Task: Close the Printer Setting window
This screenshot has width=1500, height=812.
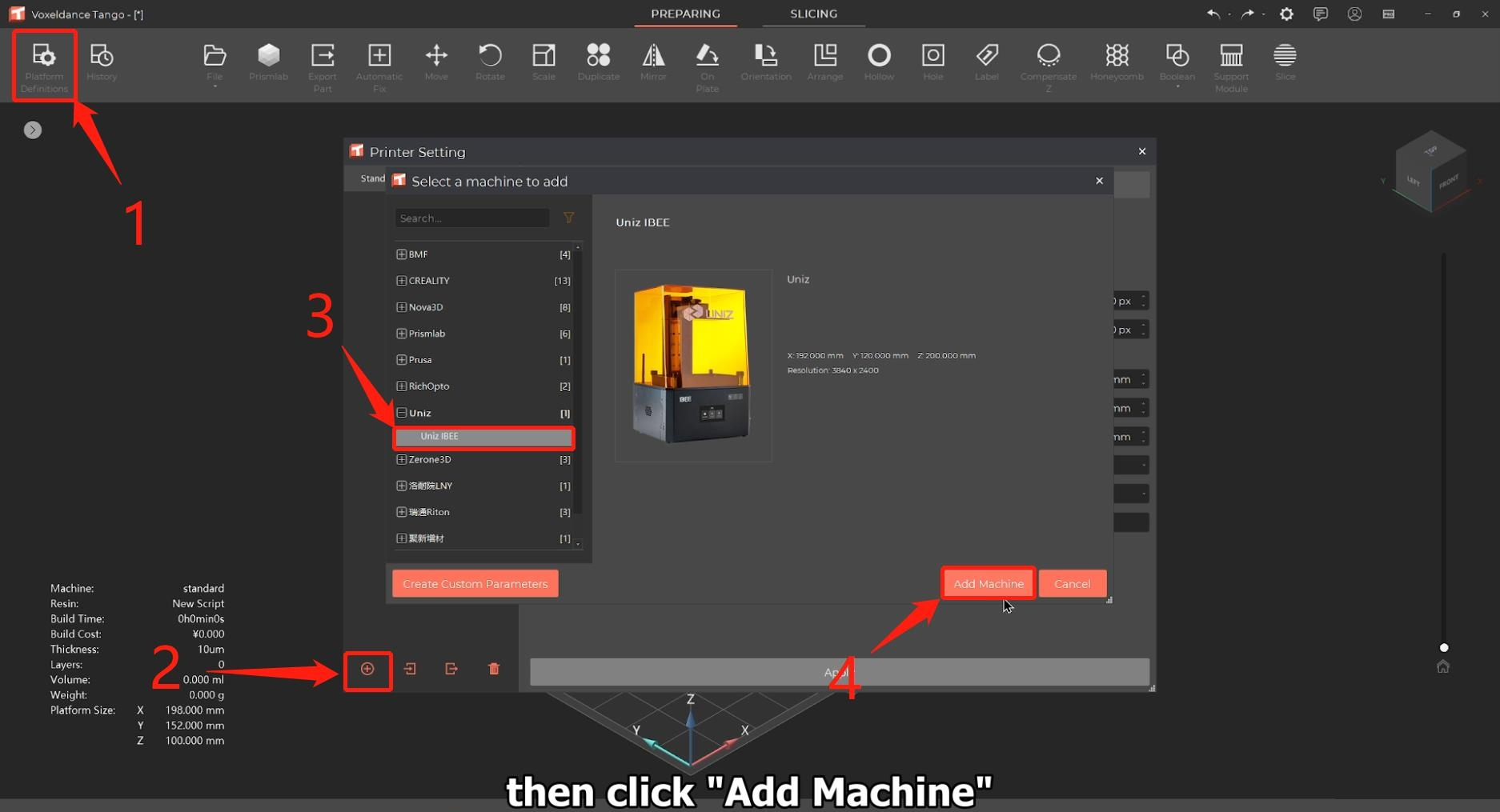Action: pos(1142,151)
